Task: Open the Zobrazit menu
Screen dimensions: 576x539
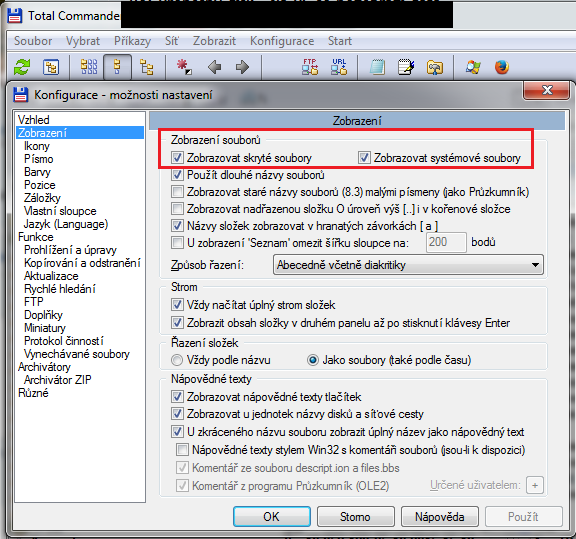Action: (x=215, y=41)
